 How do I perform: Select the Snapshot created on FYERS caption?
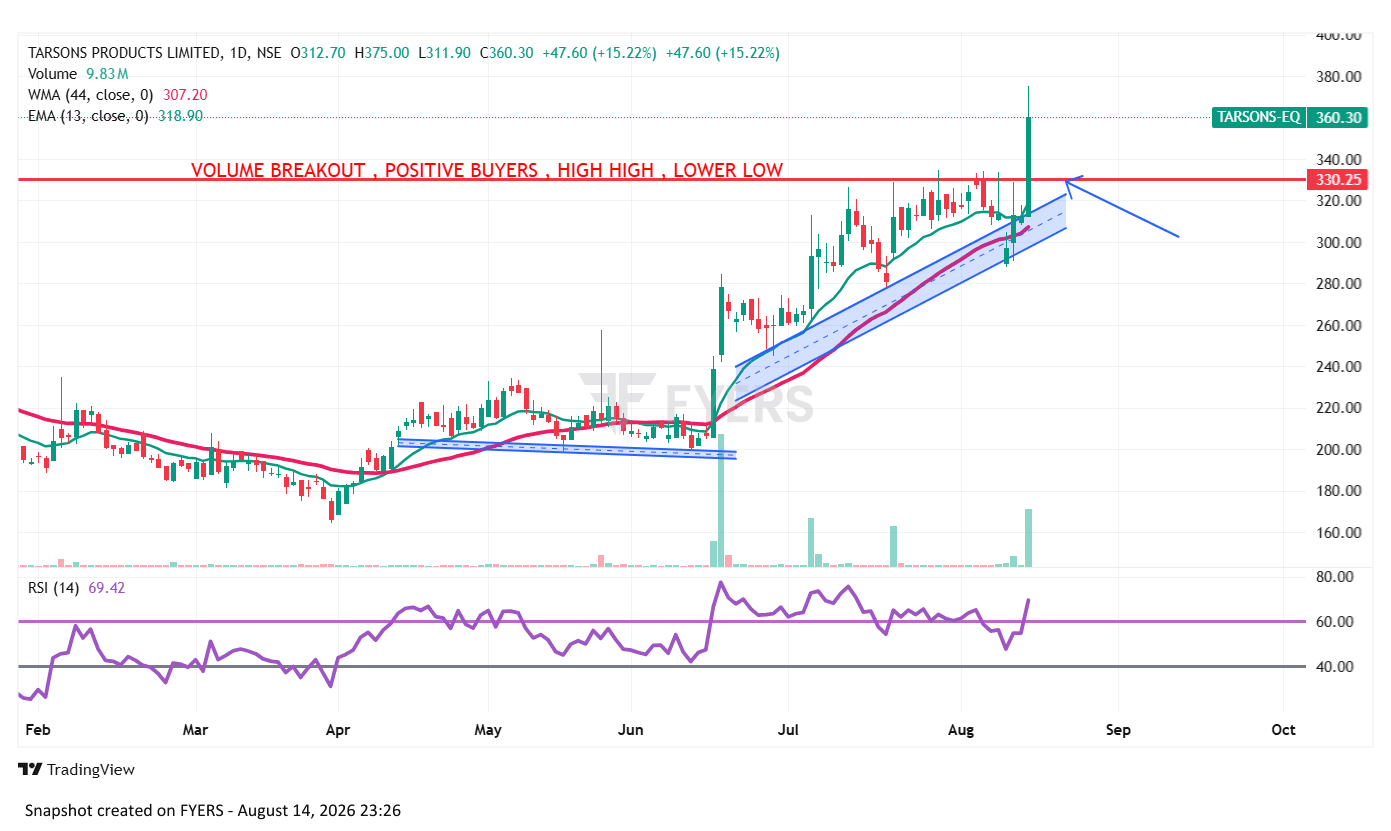coord(213,810)
